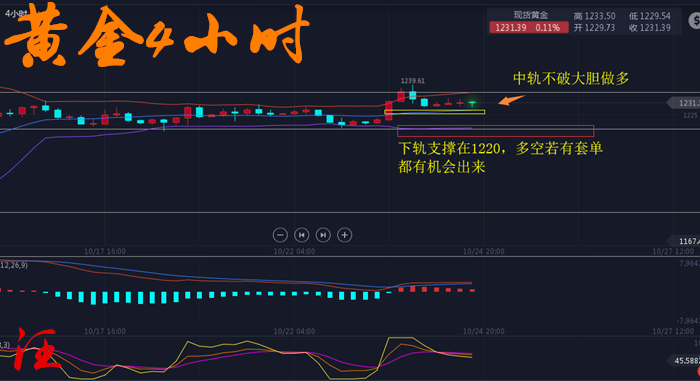Select the red 1231.39 0.11% price badge
Image resolution: width=700 pixels, height=381 pixels.
pyautogui.click(x=529, y=28)
